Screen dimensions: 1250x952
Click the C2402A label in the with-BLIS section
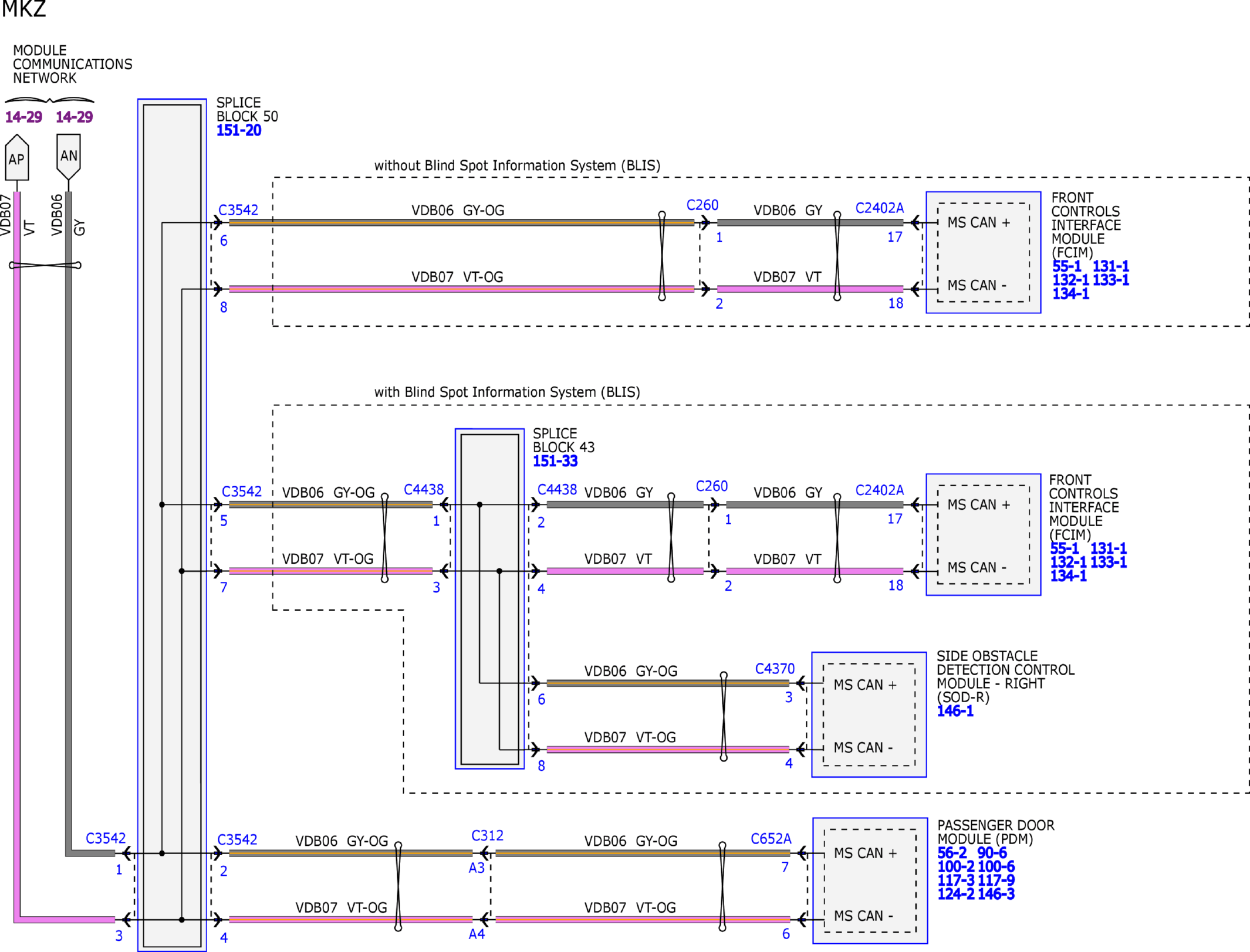[x=879, y=490]
